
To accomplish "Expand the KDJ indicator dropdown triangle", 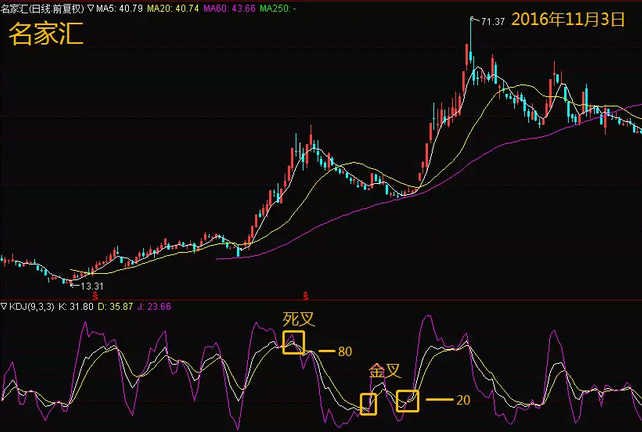I will pos(4,306).
